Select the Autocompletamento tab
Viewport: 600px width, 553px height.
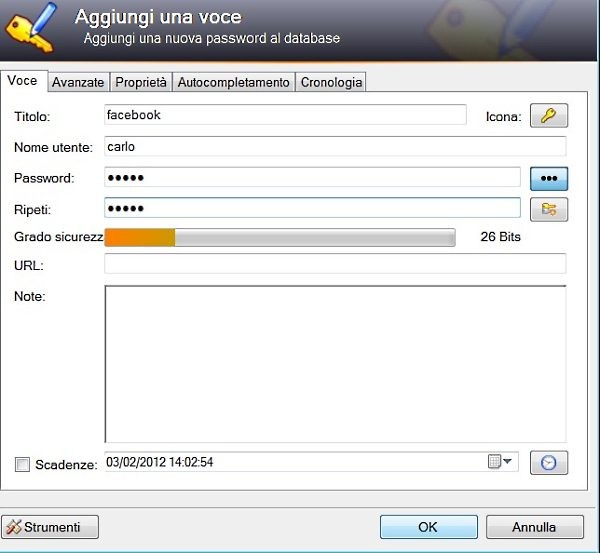234,83
